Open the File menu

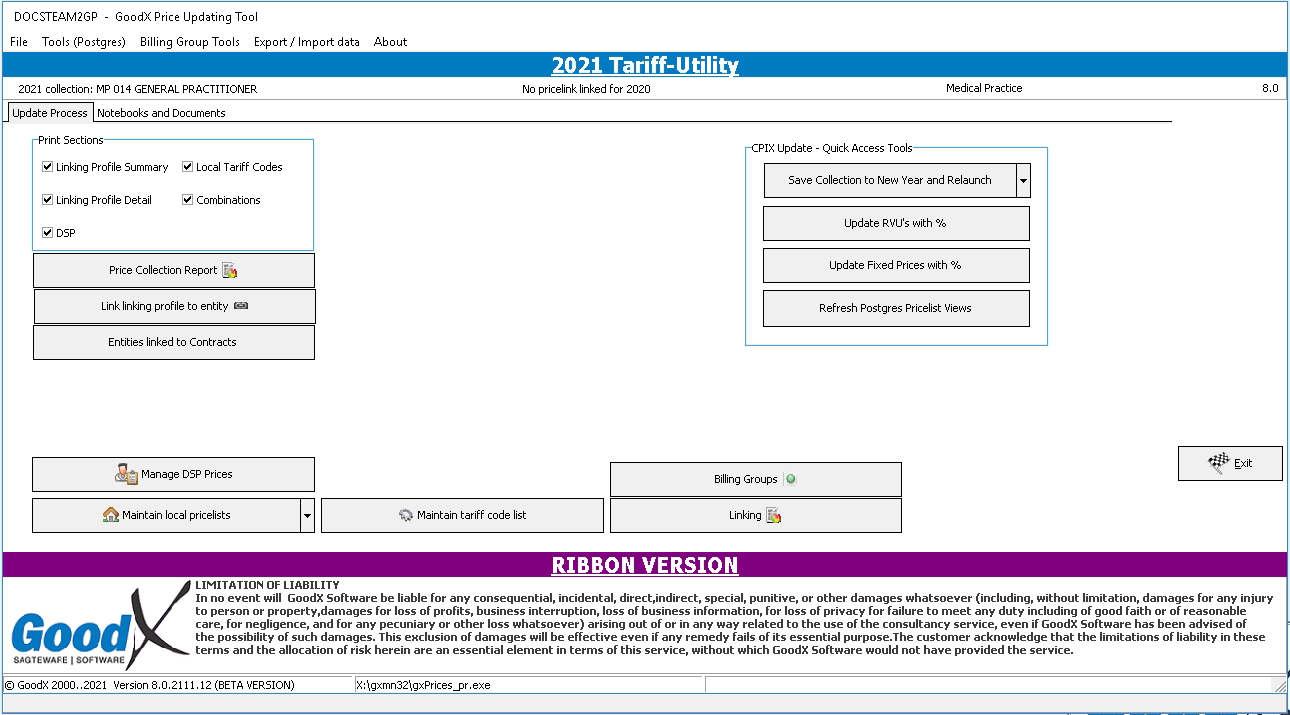click(x=19, y=42)
